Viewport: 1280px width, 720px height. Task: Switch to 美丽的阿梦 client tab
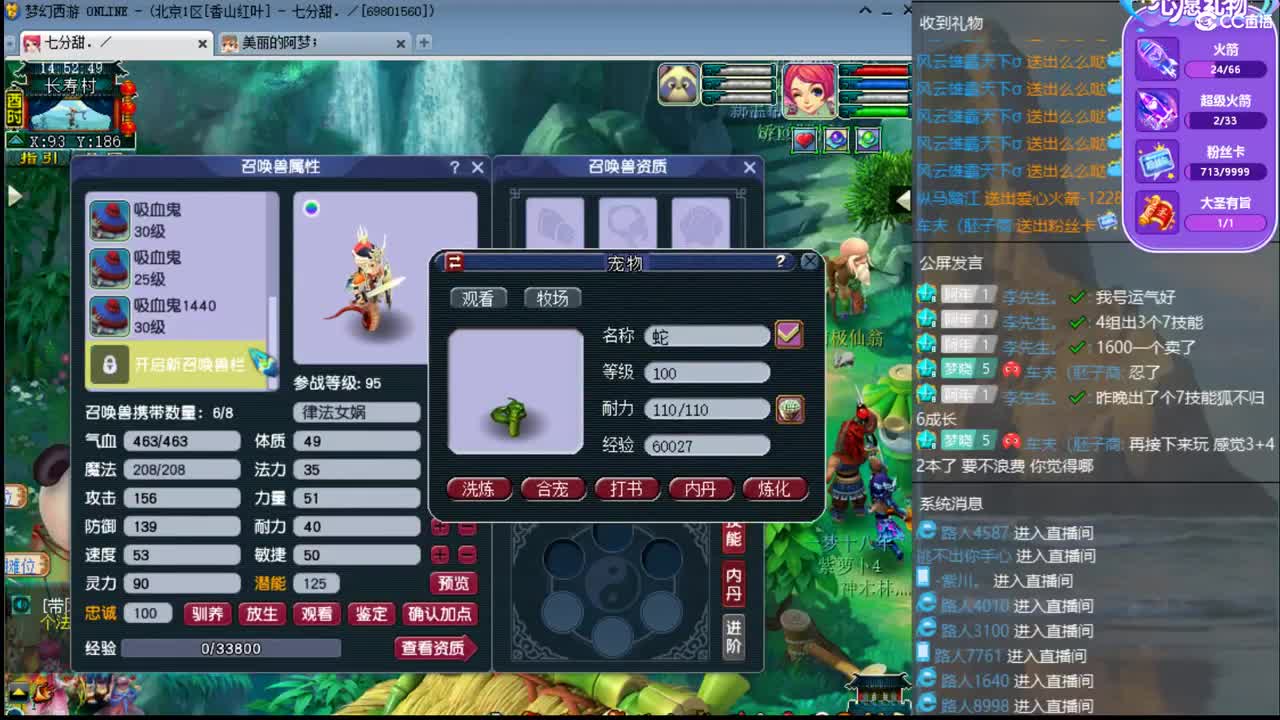[x=314, y=43]
